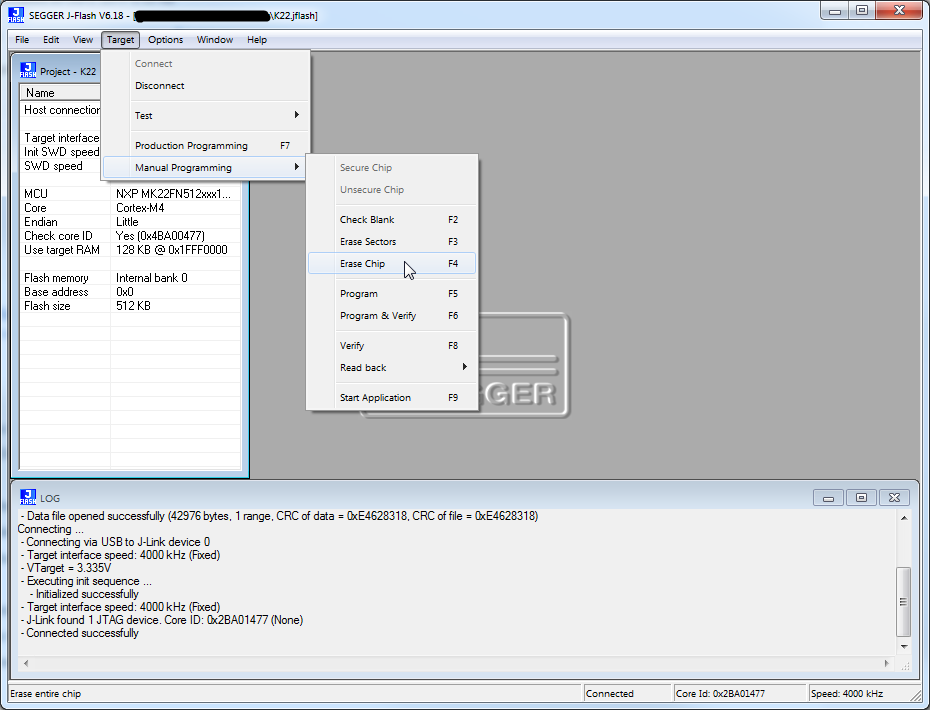Click the Flash memory row
This screenshot has height=710, width=930.
130,278
